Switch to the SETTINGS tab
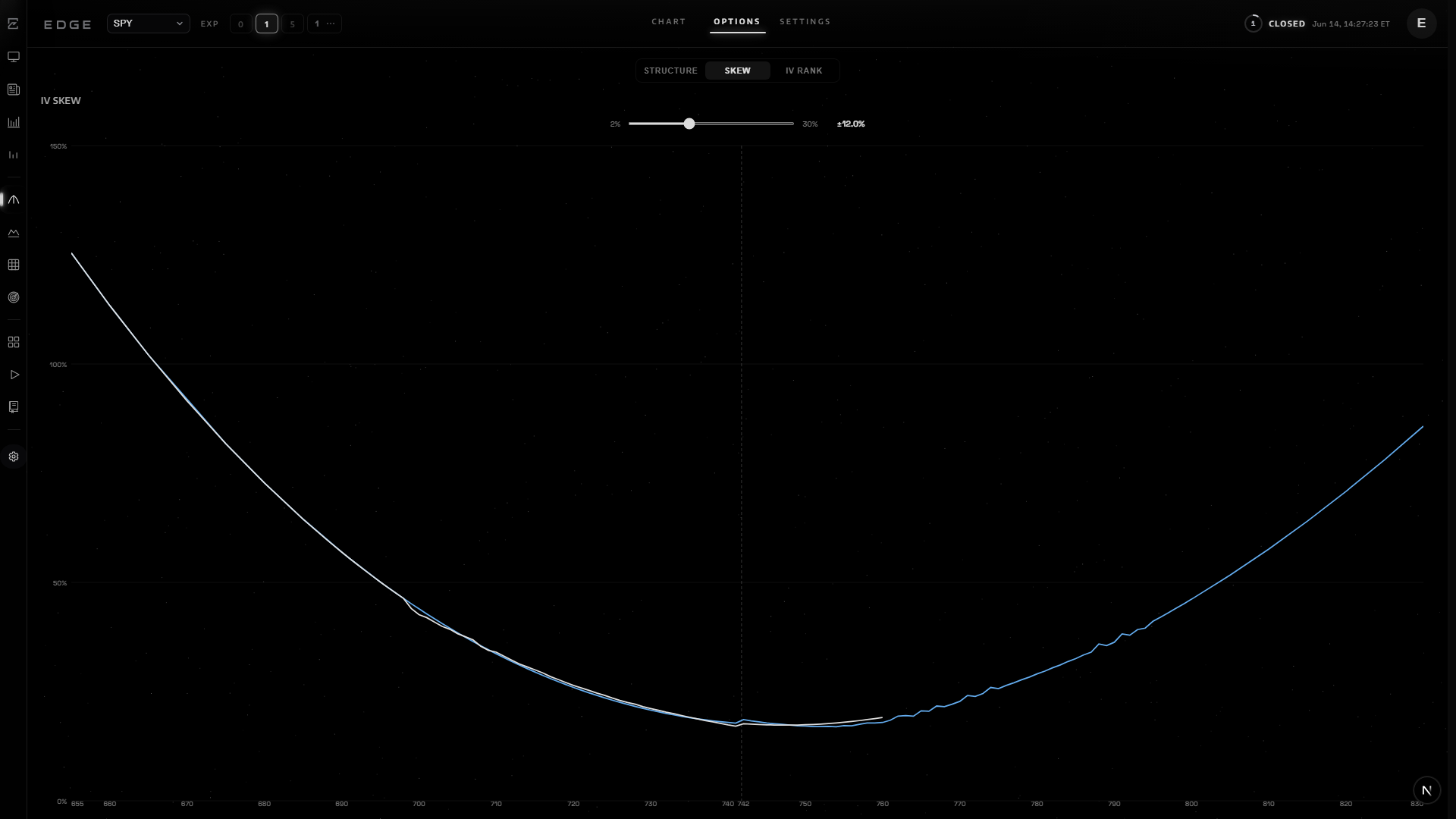Viewport: 1456px width, 819px height. point(805,22)
